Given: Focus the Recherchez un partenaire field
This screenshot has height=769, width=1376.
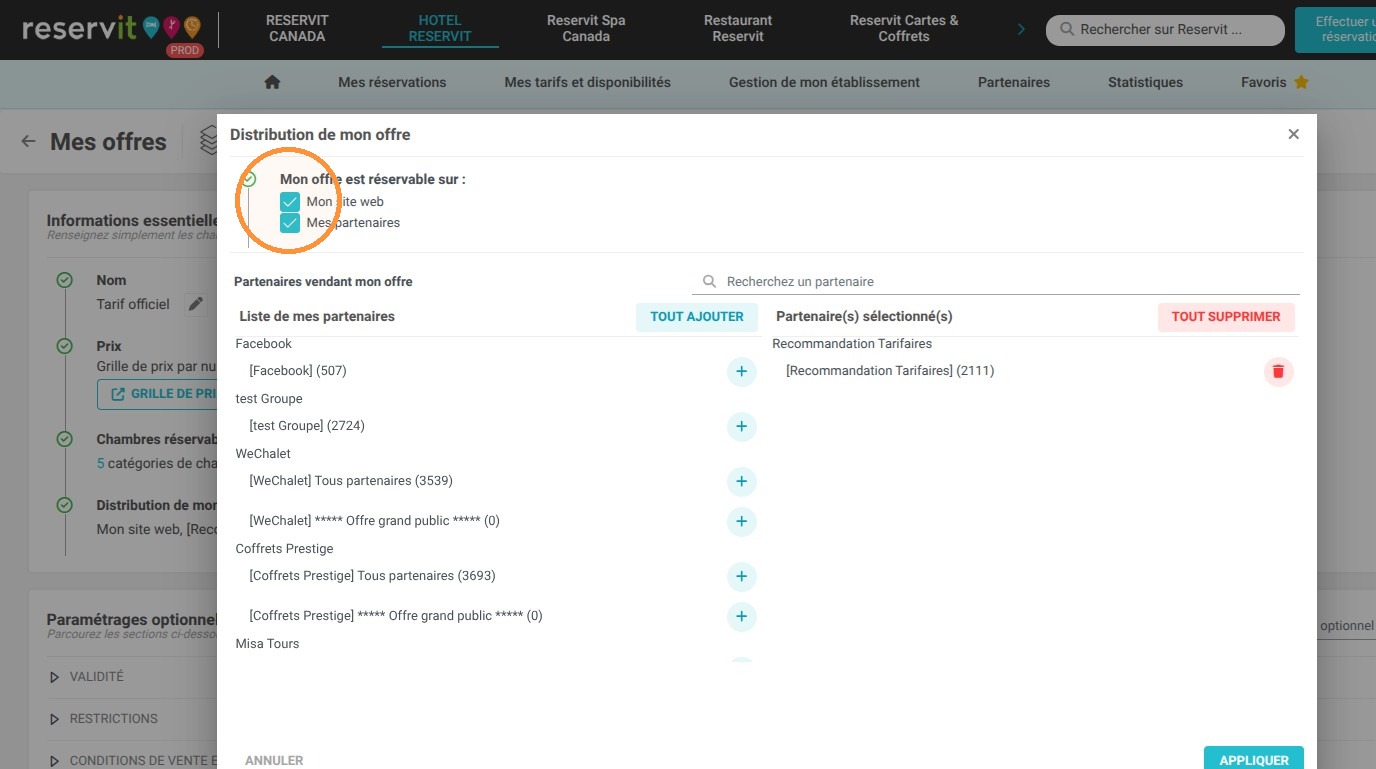Looking at the screenshot, I should click(x=996, y=282).
